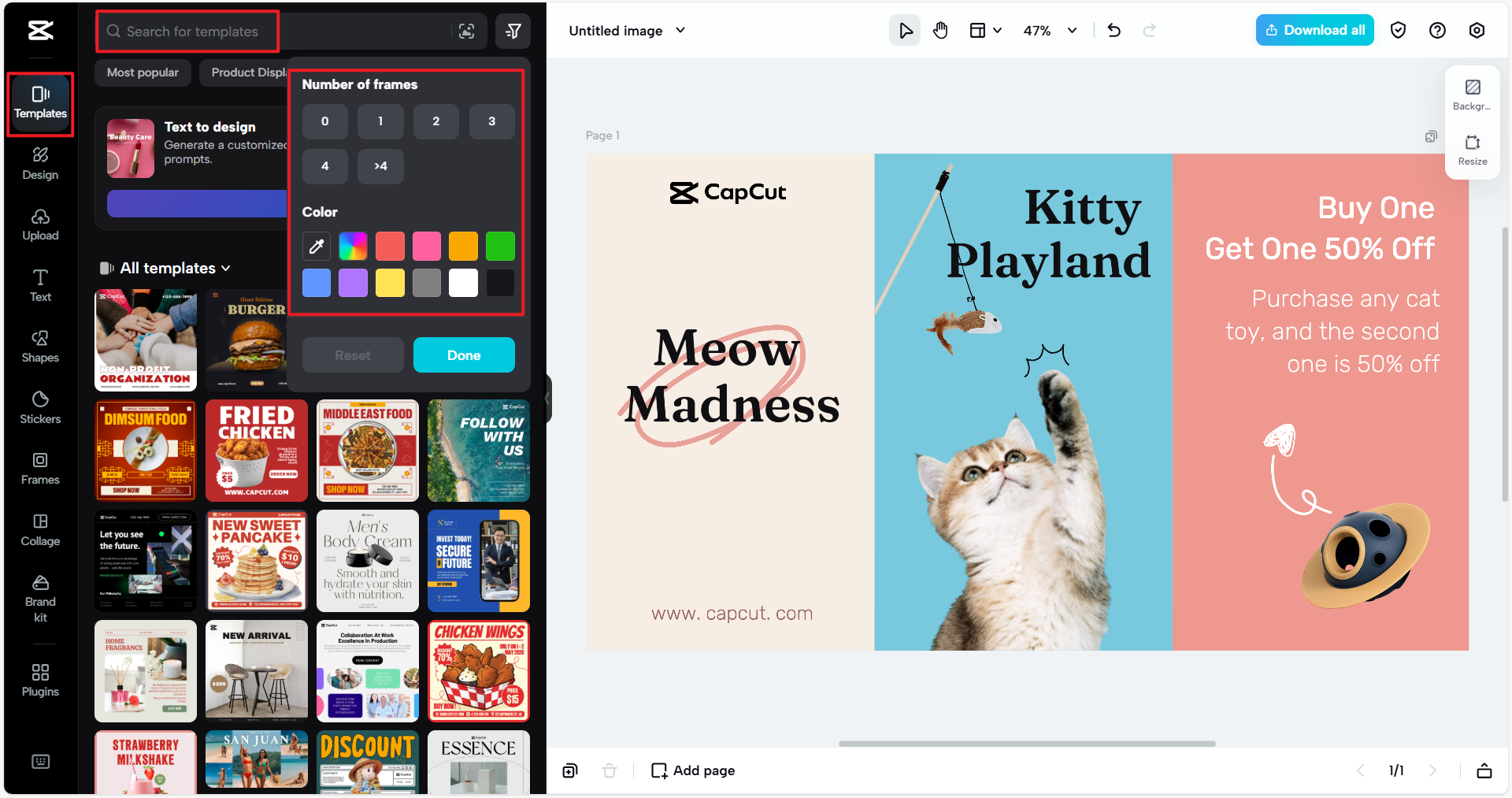Collapse the left panel with the side handle

pyautogui.click(x=548, y=399)
